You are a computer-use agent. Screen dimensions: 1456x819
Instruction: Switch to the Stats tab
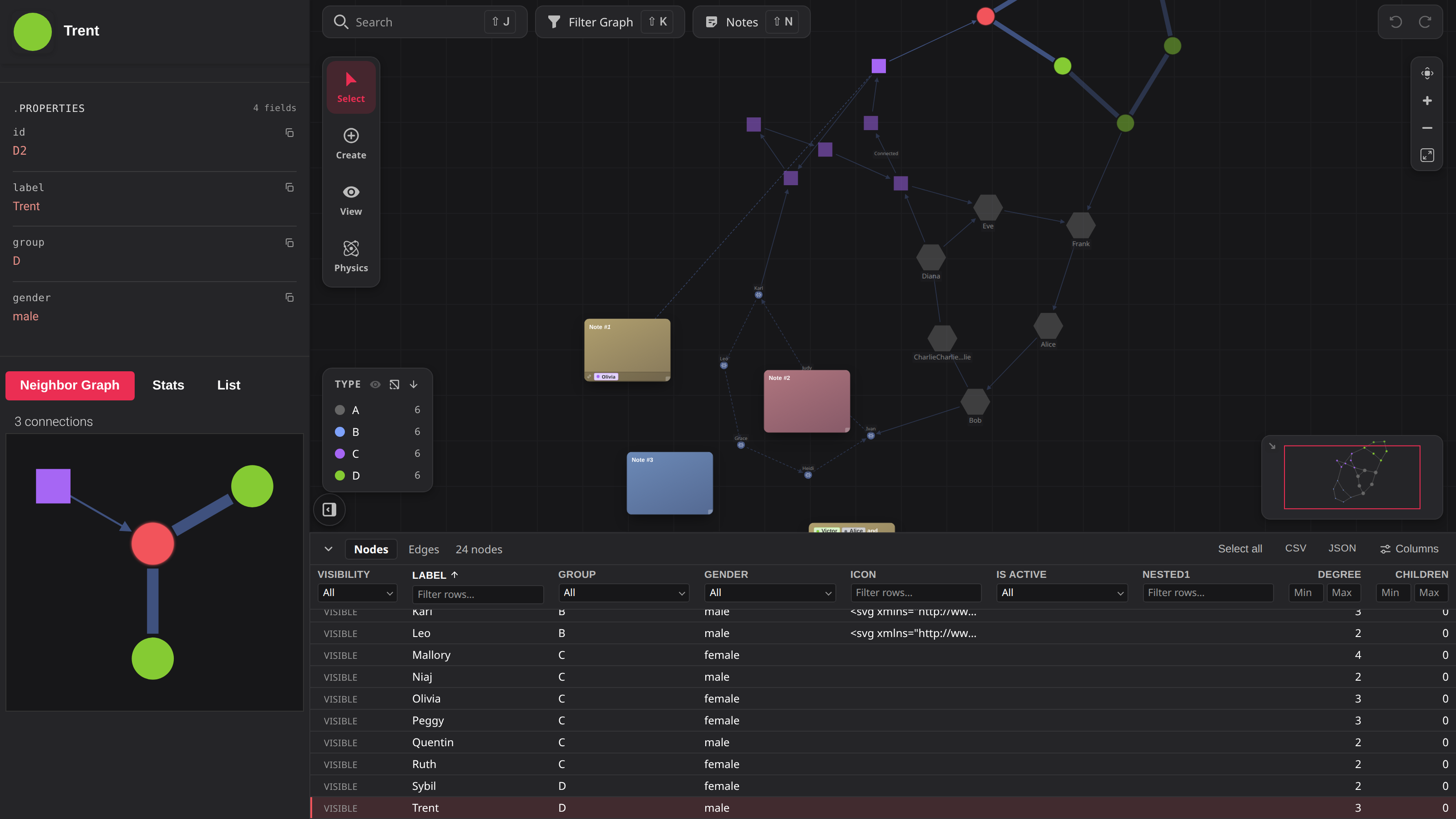168,385
